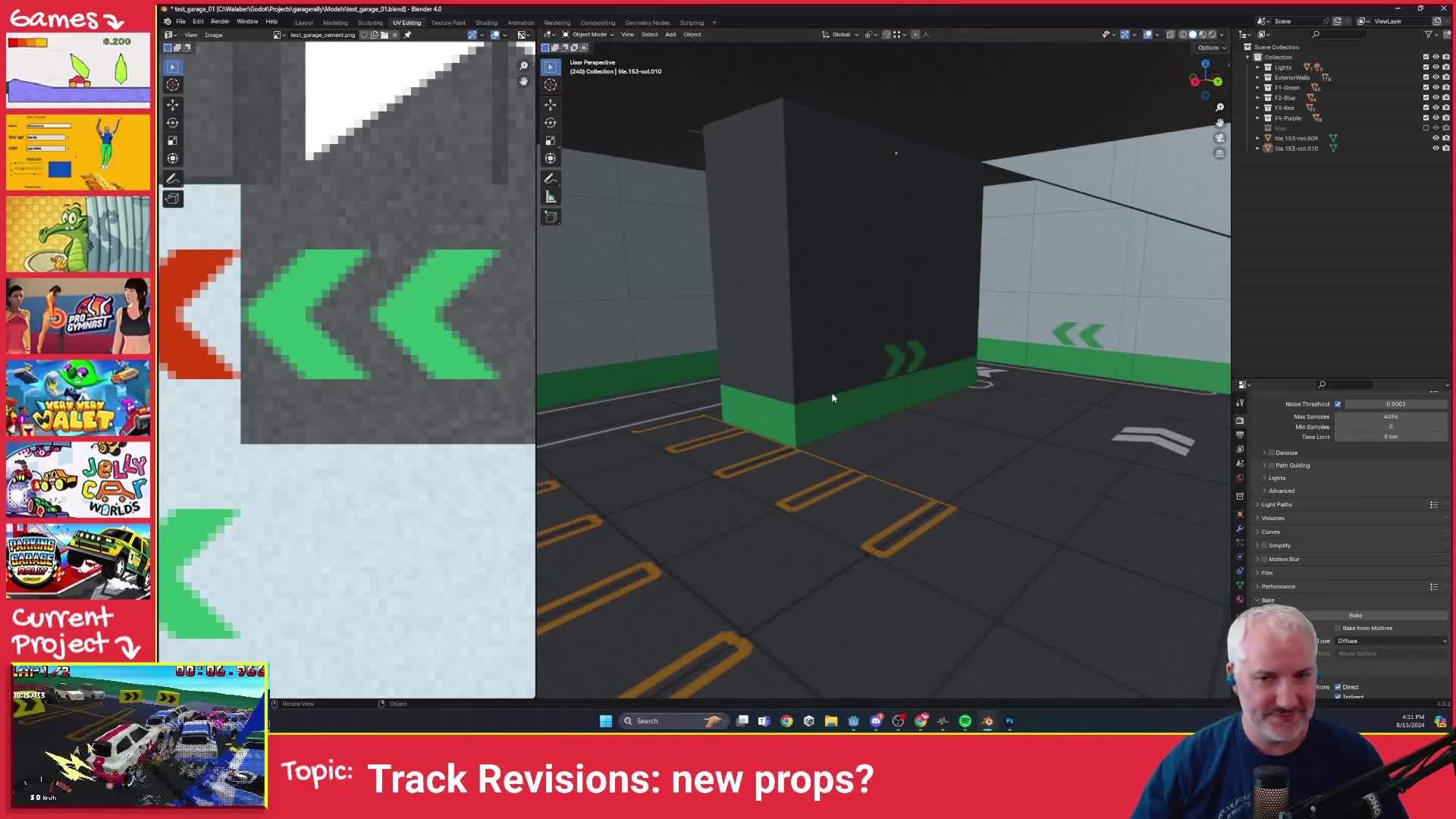Click the UV editor zoom magnifier icon
Image resolution: width=1456 pixels, height=819 pixels.
point(523,66)
